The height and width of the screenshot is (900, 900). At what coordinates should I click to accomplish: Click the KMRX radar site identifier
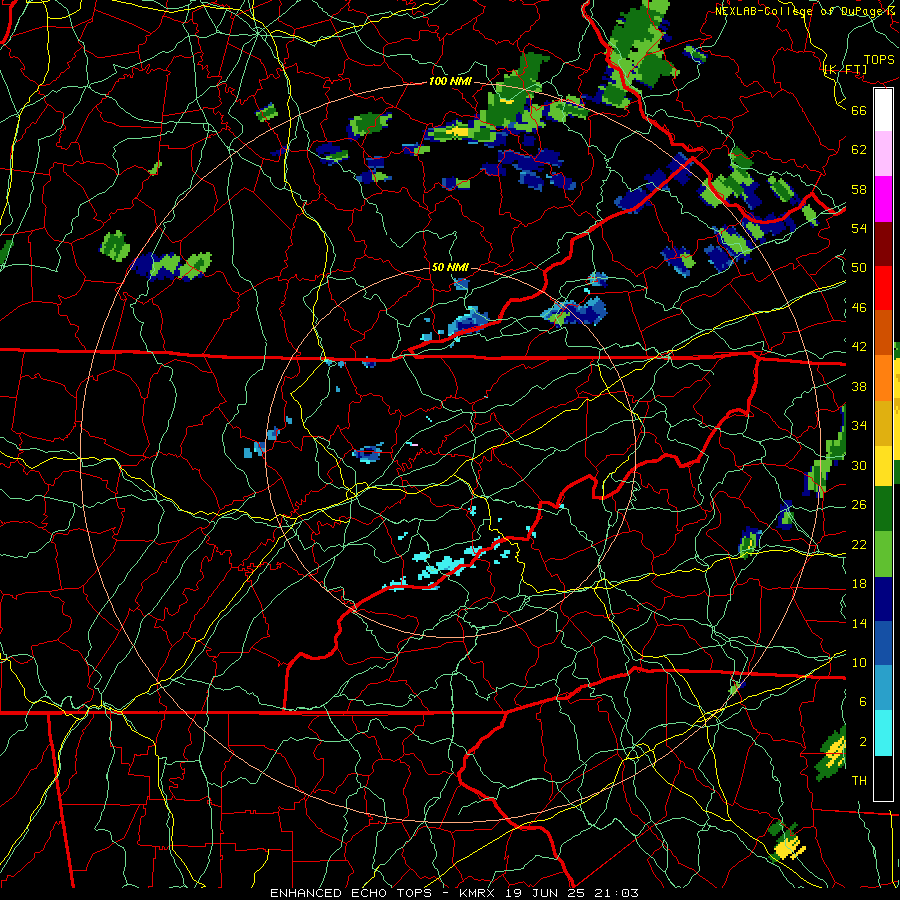point(479,893)
